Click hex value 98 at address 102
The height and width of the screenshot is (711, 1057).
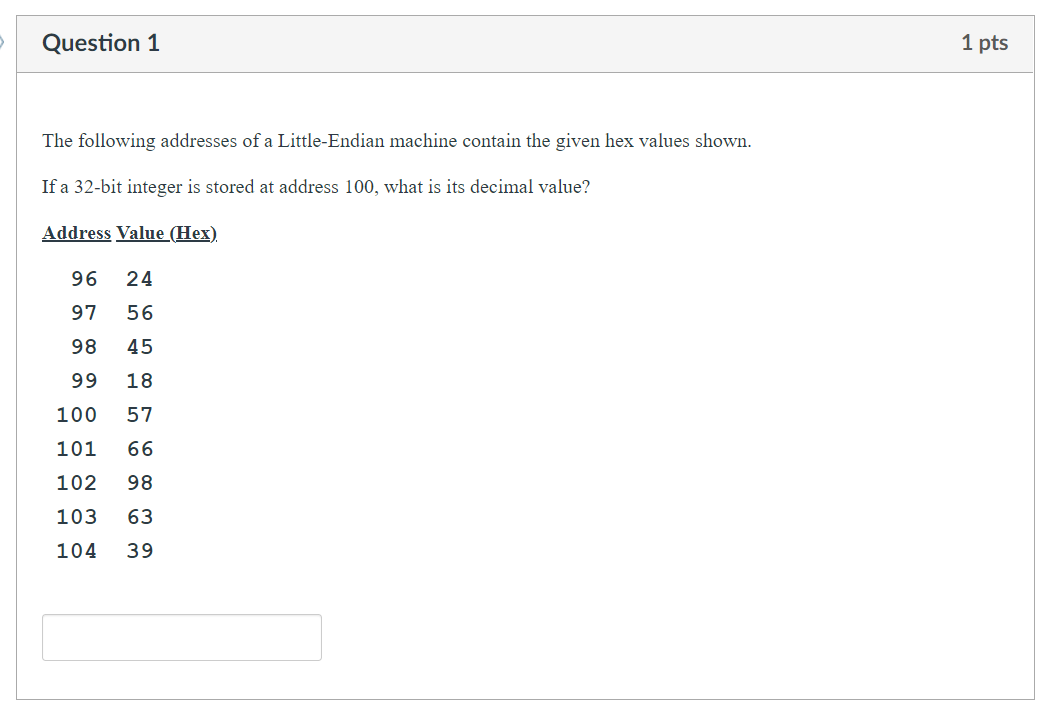tap(140, 482)
